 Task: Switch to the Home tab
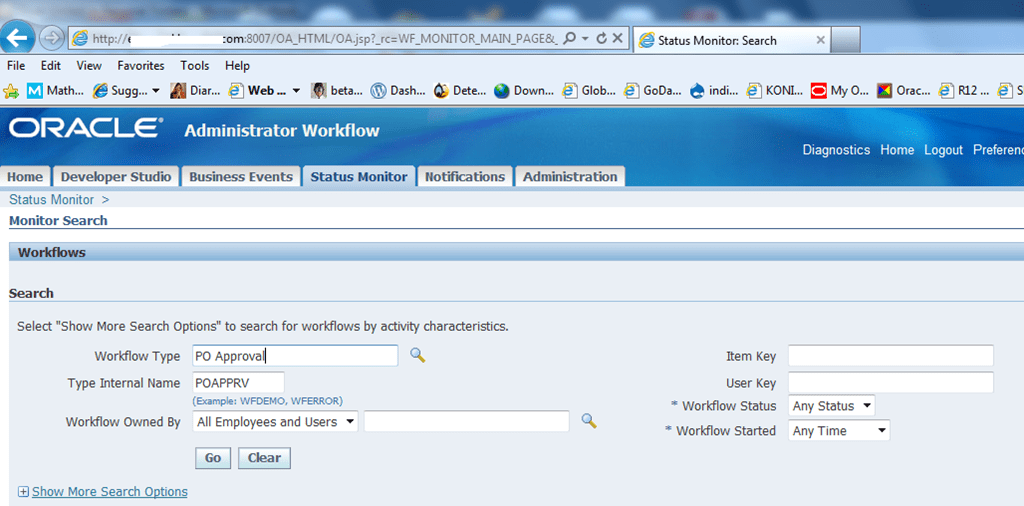25,177
